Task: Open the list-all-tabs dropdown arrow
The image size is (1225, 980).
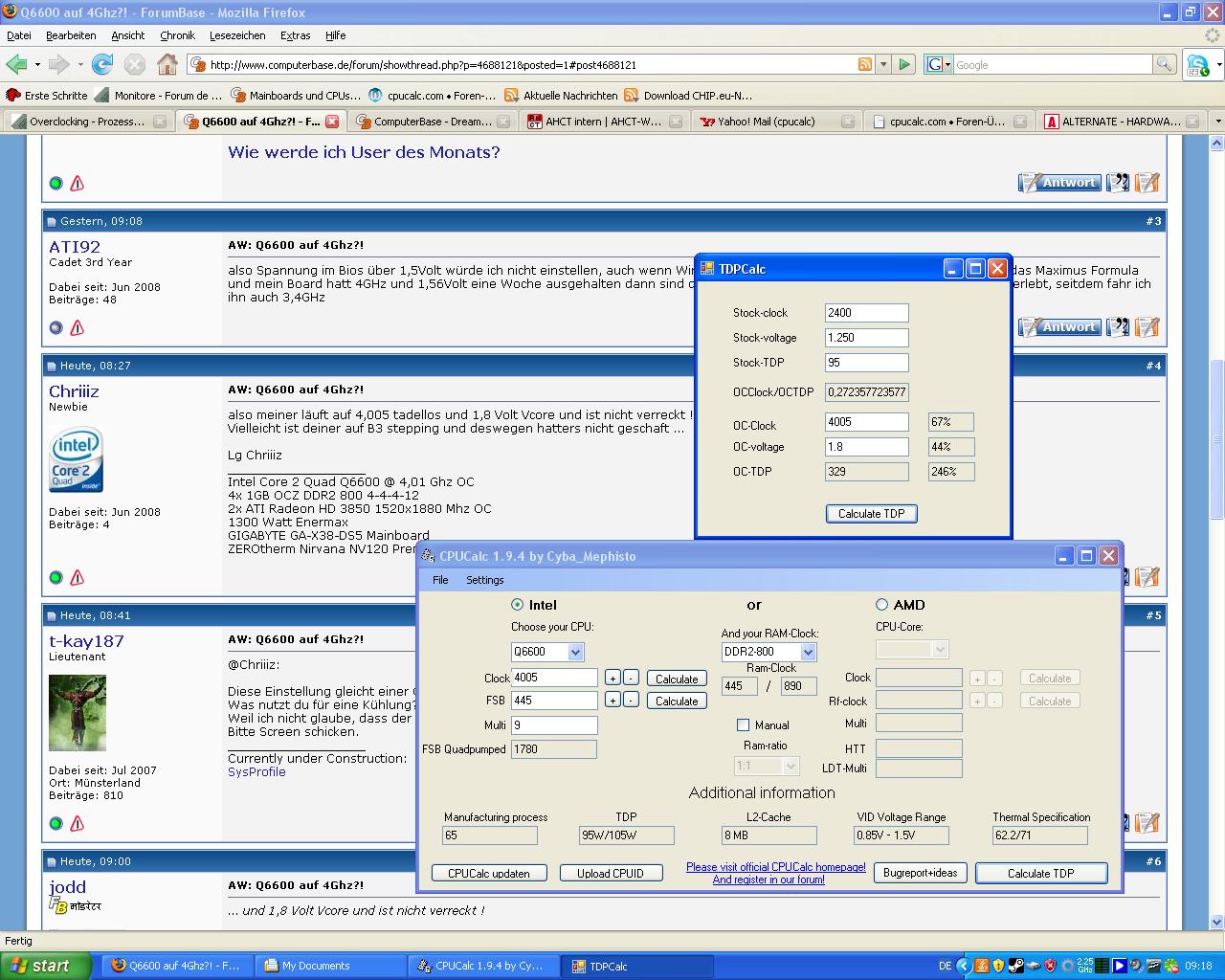Action: 1217,122
